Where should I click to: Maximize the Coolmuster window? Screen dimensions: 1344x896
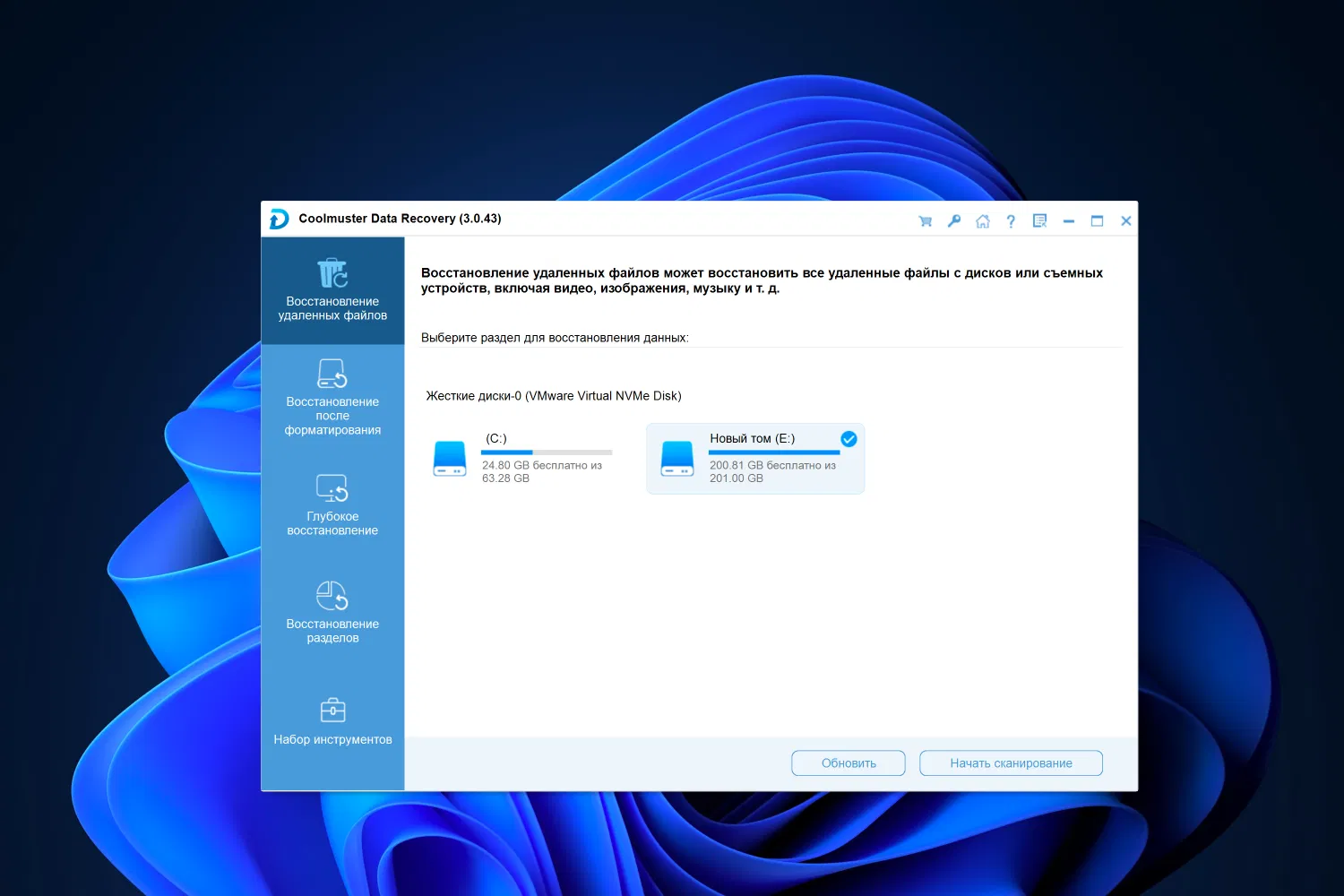[1097, 221]
